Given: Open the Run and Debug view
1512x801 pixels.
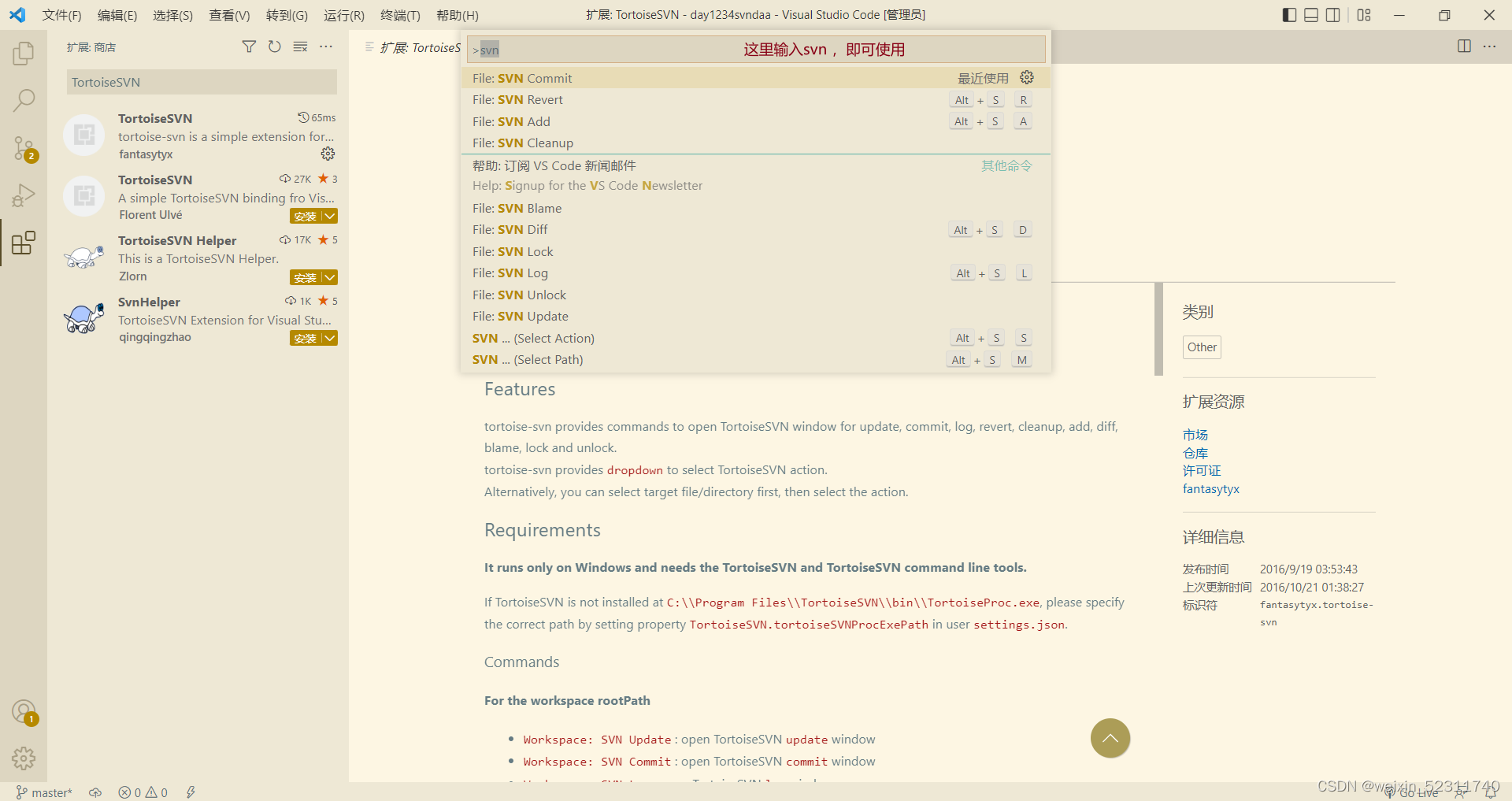Looking at the screenshot, I should click(24, 195).
